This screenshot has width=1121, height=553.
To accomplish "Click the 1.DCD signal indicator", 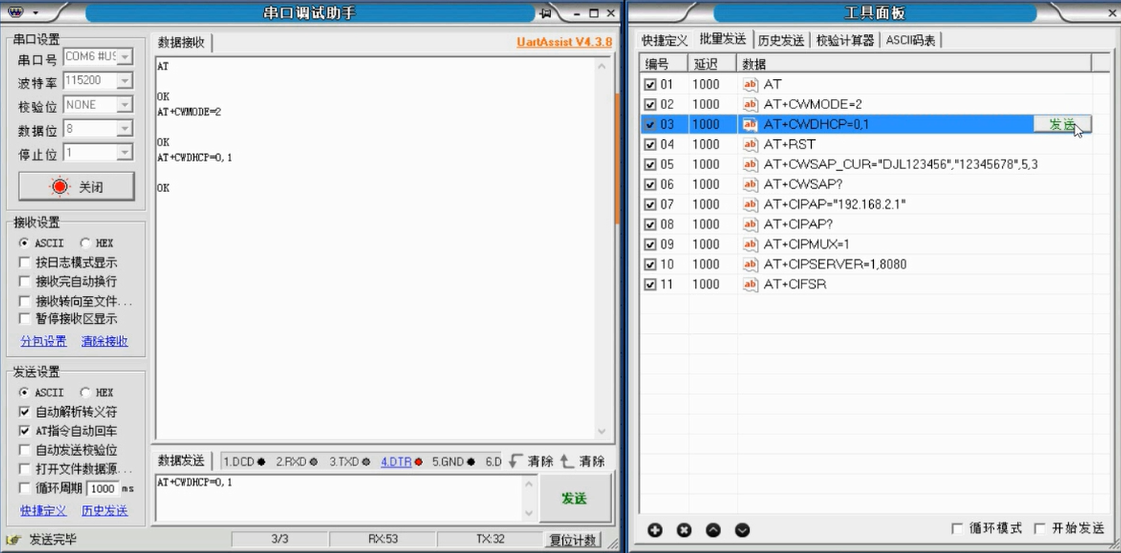I will (x=245, y=462).
